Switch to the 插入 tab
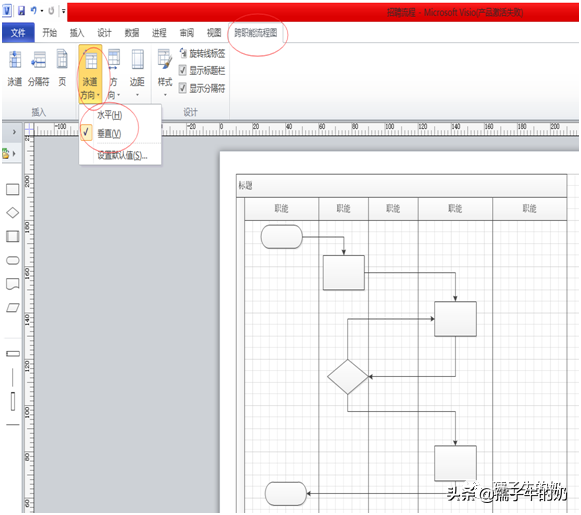The width and height of the screenshot is (581, 515). point(77,33)
